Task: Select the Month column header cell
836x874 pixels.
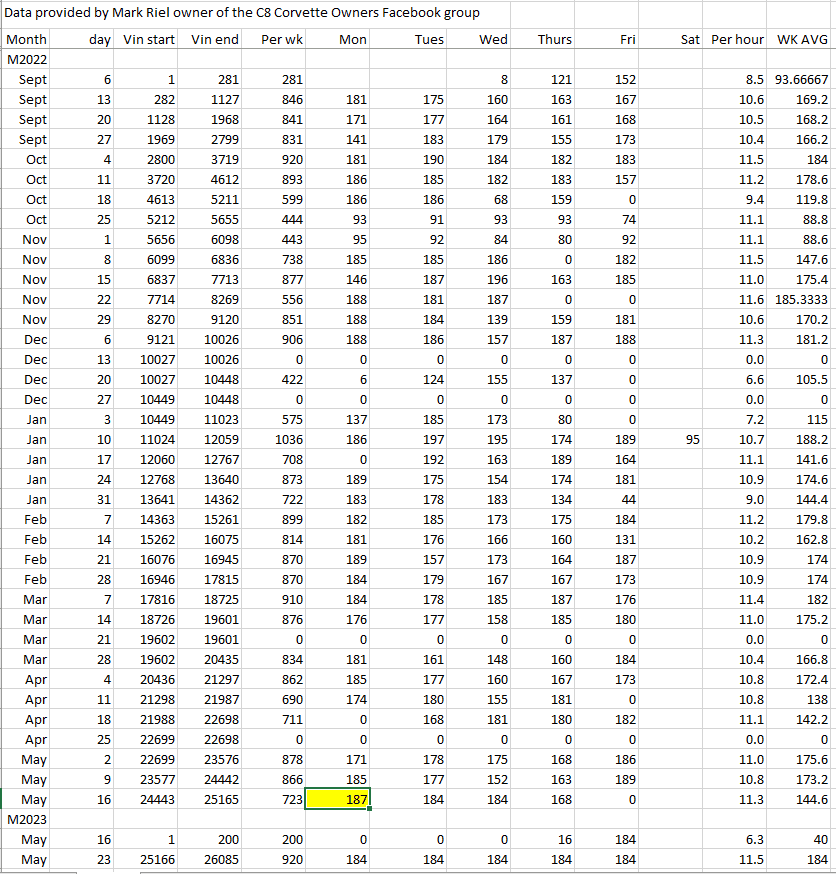Action: [x=27, y=40]
